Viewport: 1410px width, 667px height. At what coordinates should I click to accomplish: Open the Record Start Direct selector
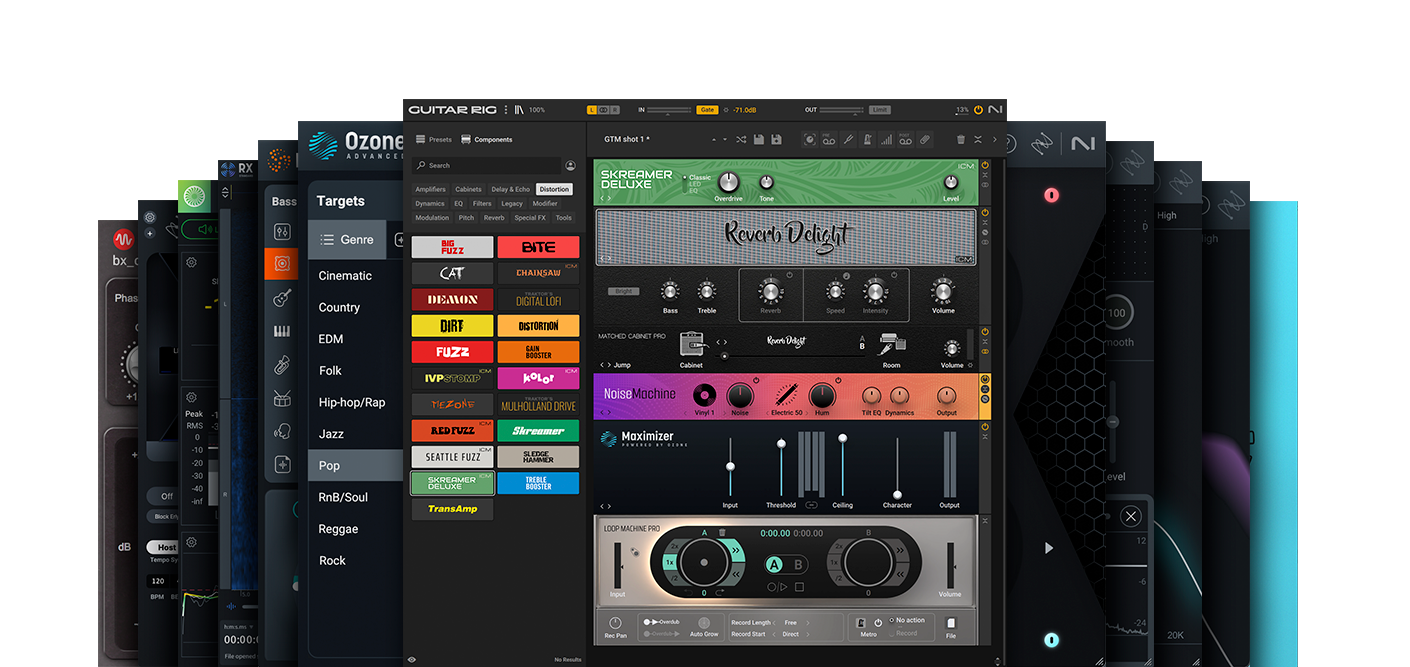point(791,634)
